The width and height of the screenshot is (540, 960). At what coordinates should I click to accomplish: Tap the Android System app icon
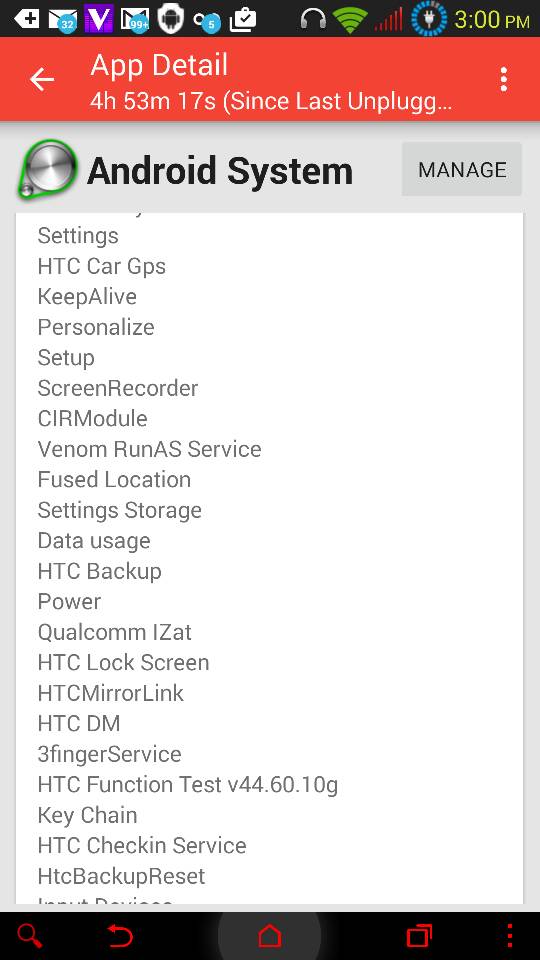click(47, 170)
